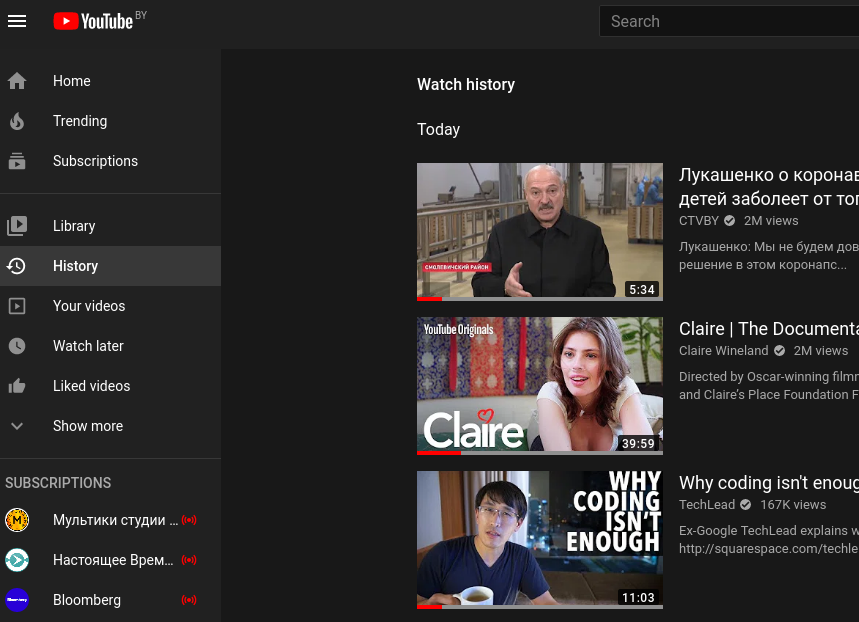Click the Bloomberg channel avatar
This screenshot has height=622, width=859.
point(17,600)
